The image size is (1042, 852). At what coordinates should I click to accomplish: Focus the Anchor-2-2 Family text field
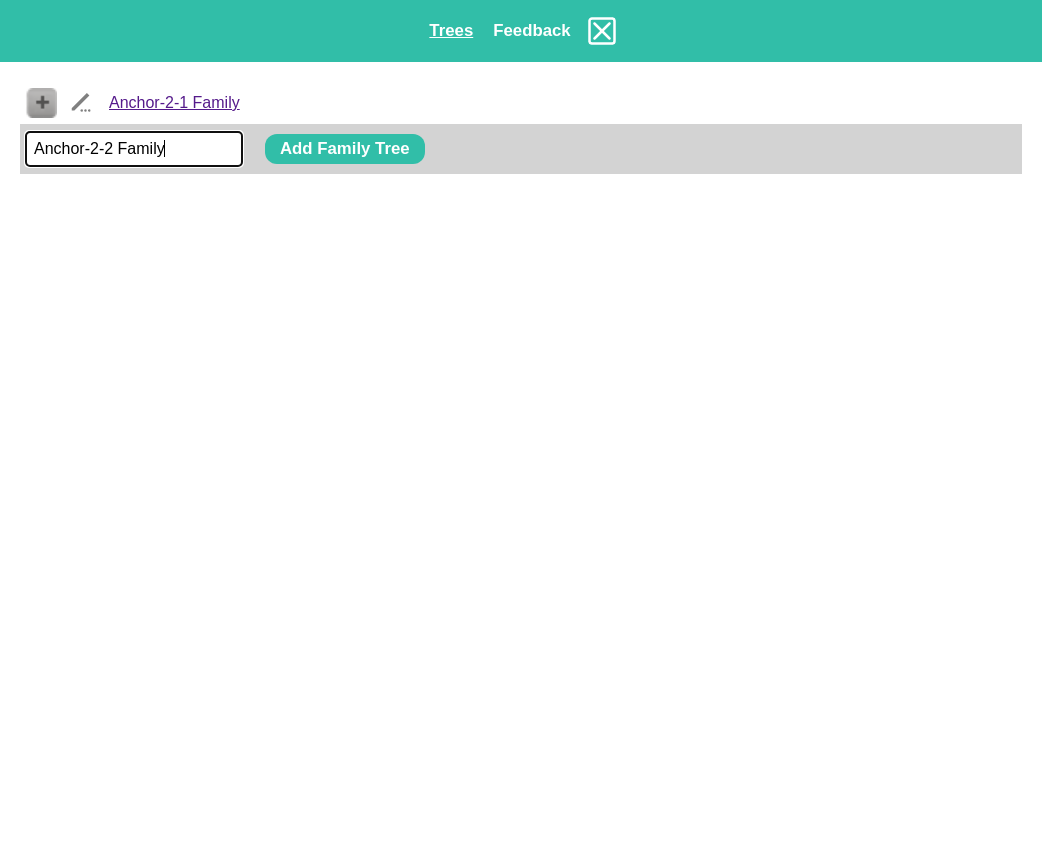click(x=134, y=149)
